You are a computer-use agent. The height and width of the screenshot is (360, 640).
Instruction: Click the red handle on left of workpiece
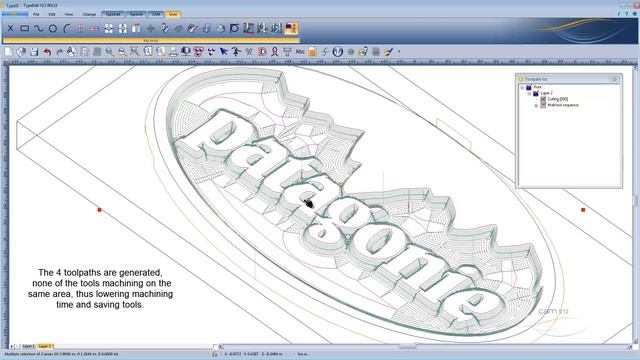pyautogui.click(x=99, y=210)
